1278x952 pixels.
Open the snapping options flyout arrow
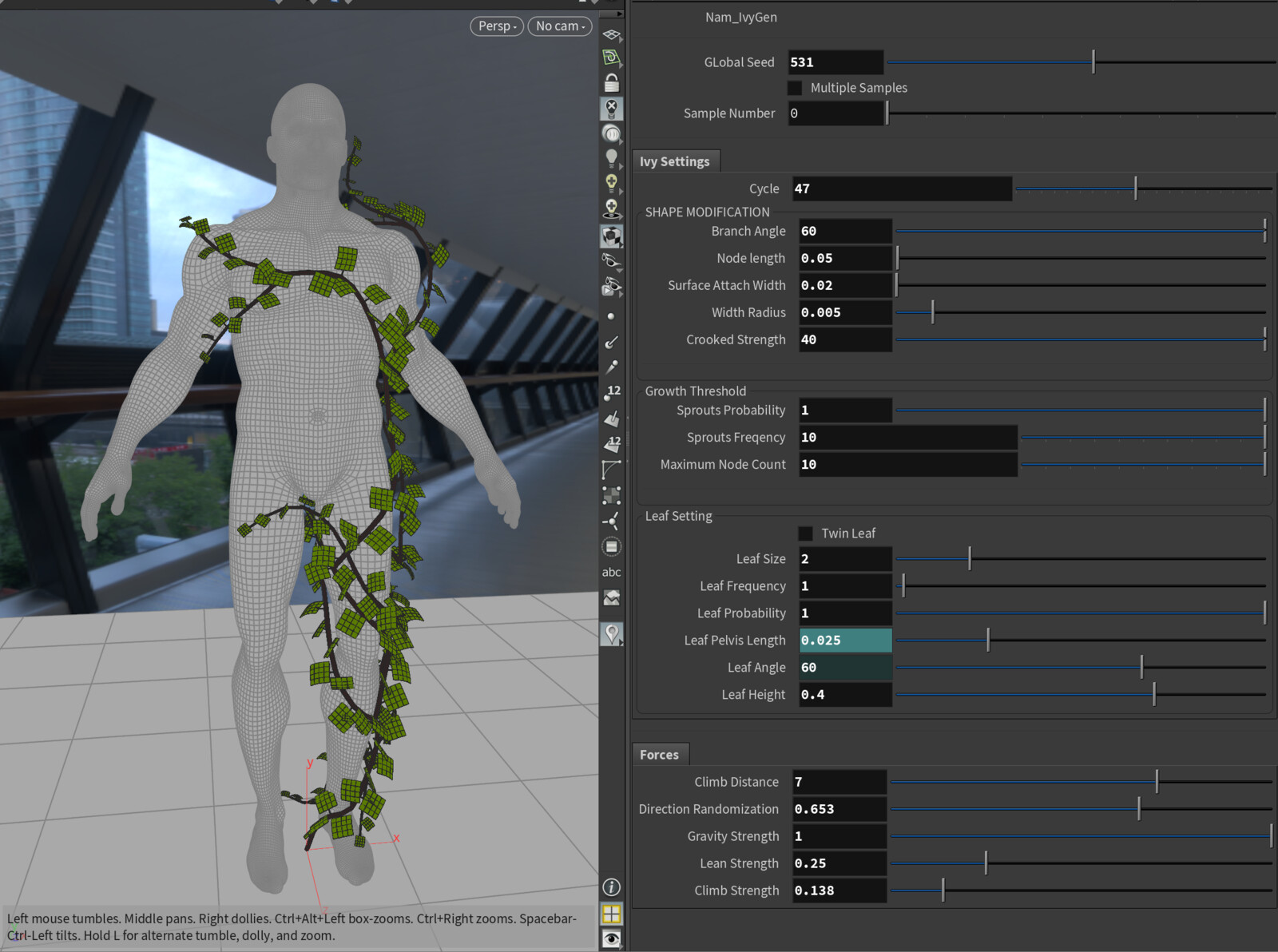coord(621,67)
